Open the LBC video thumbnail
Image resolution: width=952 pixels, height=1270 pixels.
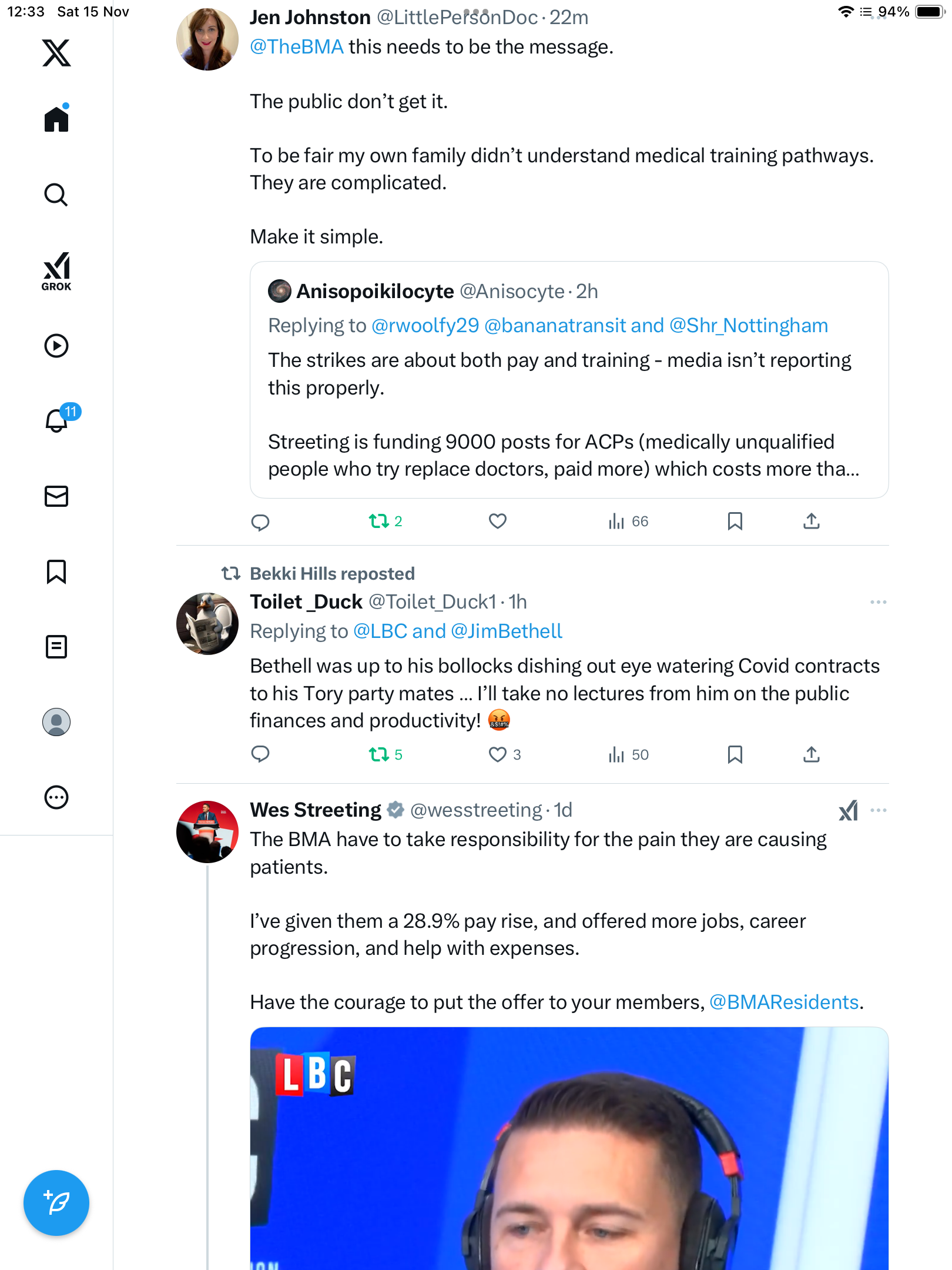[x=569, y=1148]
